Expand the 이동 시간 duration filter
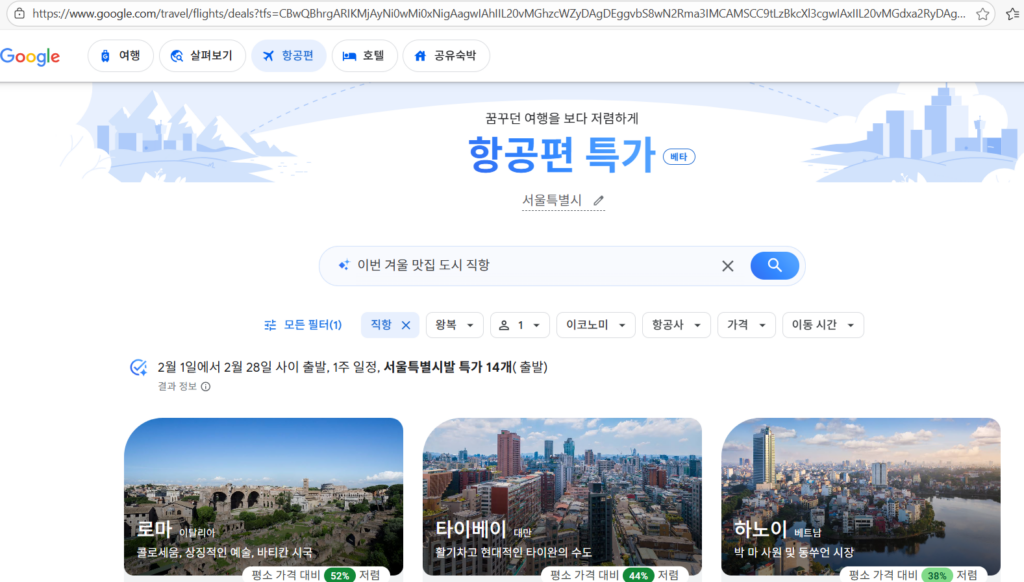This screenshot has width=1024, height=582. coord(822,325)
